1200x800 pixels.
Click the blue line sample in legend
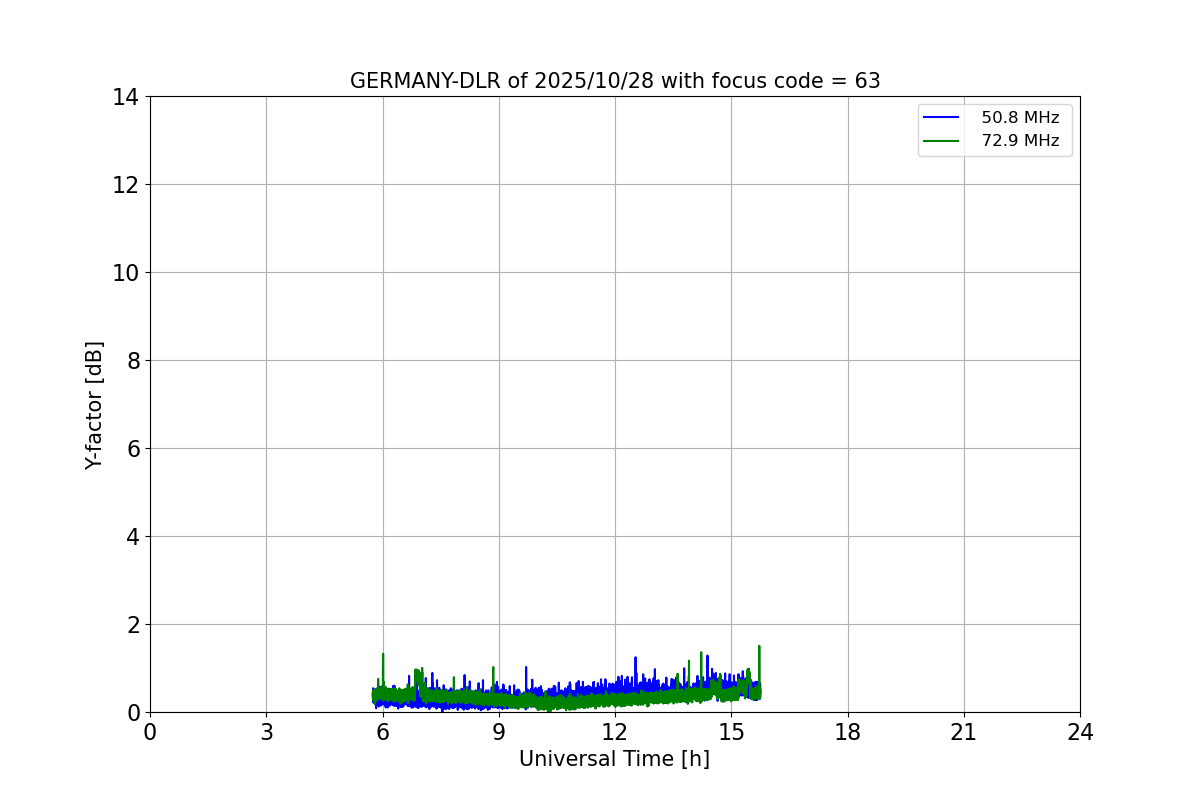(942, 118)
